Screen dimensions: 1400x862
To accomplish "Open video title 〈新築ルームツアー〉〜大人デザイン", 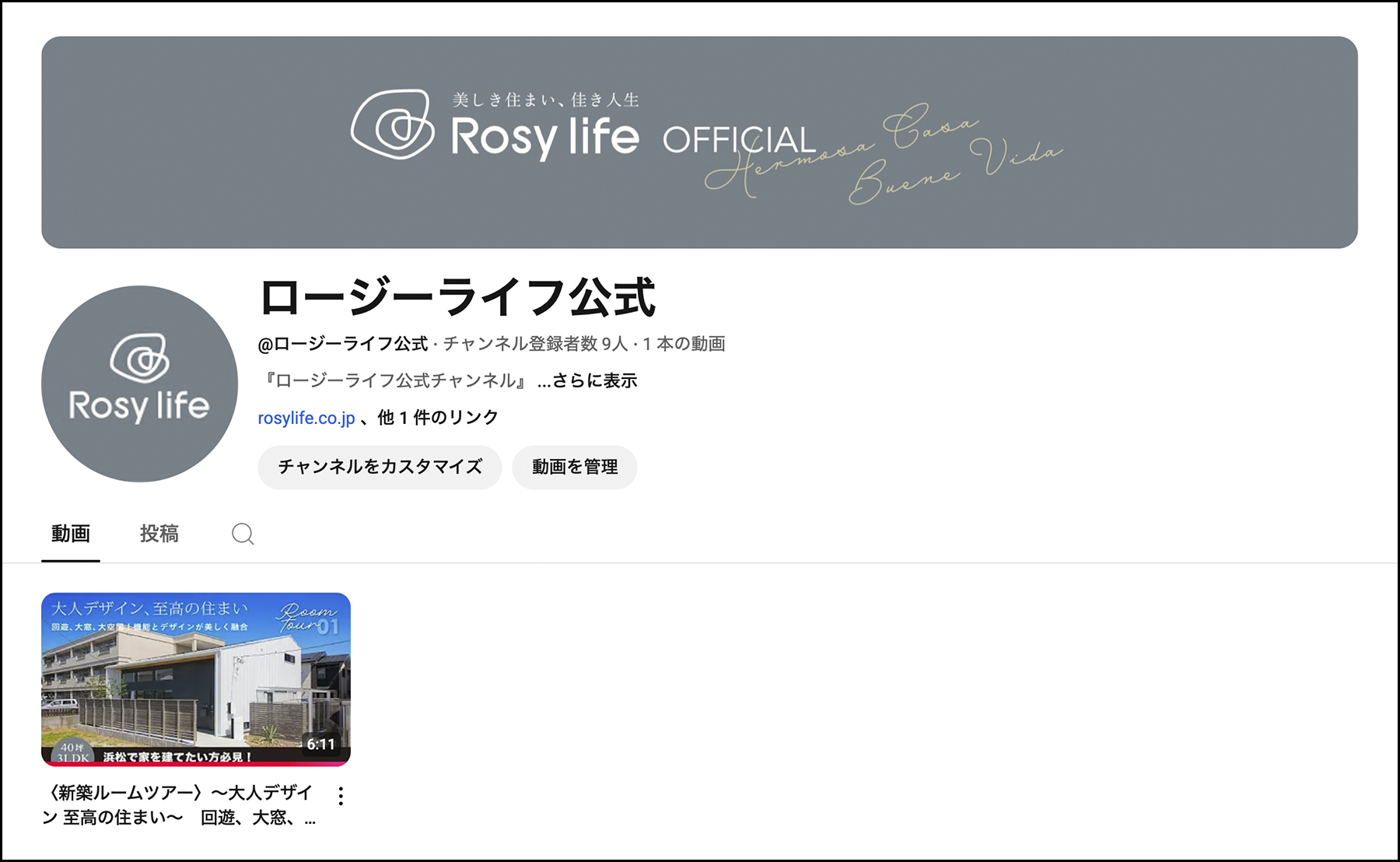I will (180, 804).
